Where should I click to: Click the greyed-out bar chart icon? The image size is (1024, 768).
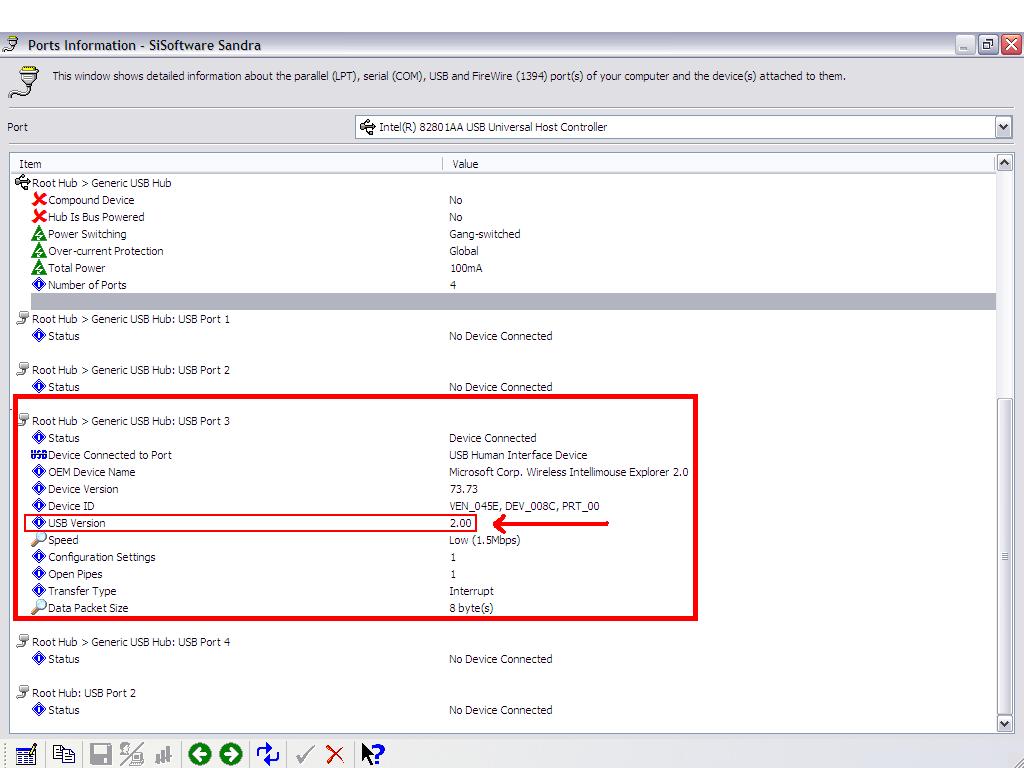coord(163,755)
